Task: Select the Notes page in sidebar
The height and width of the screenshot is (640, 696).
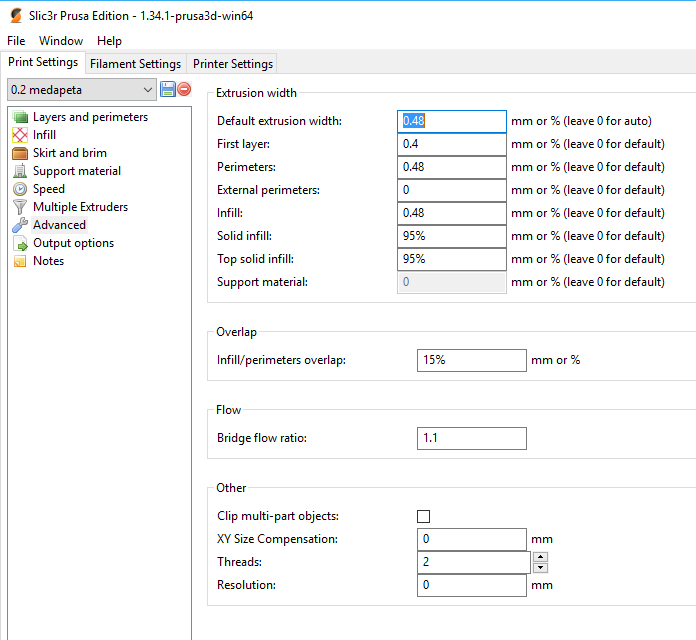Action: [48, 261]
